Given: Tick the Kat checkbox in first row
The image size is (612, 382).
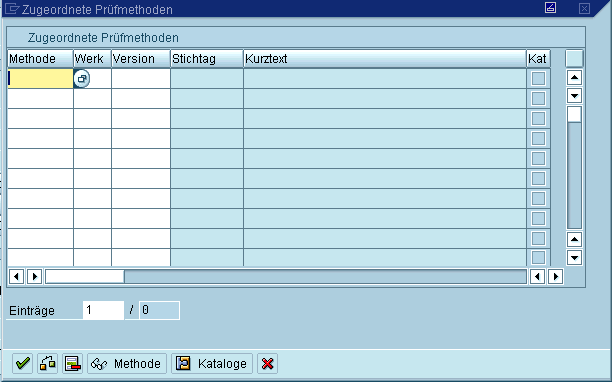Looking at the screenshot, I should [538, 78].
